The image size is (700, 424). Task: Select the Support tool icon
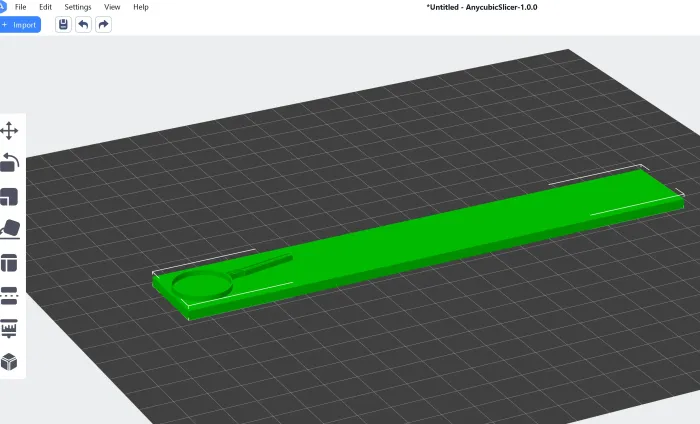[x=9, y=328]
